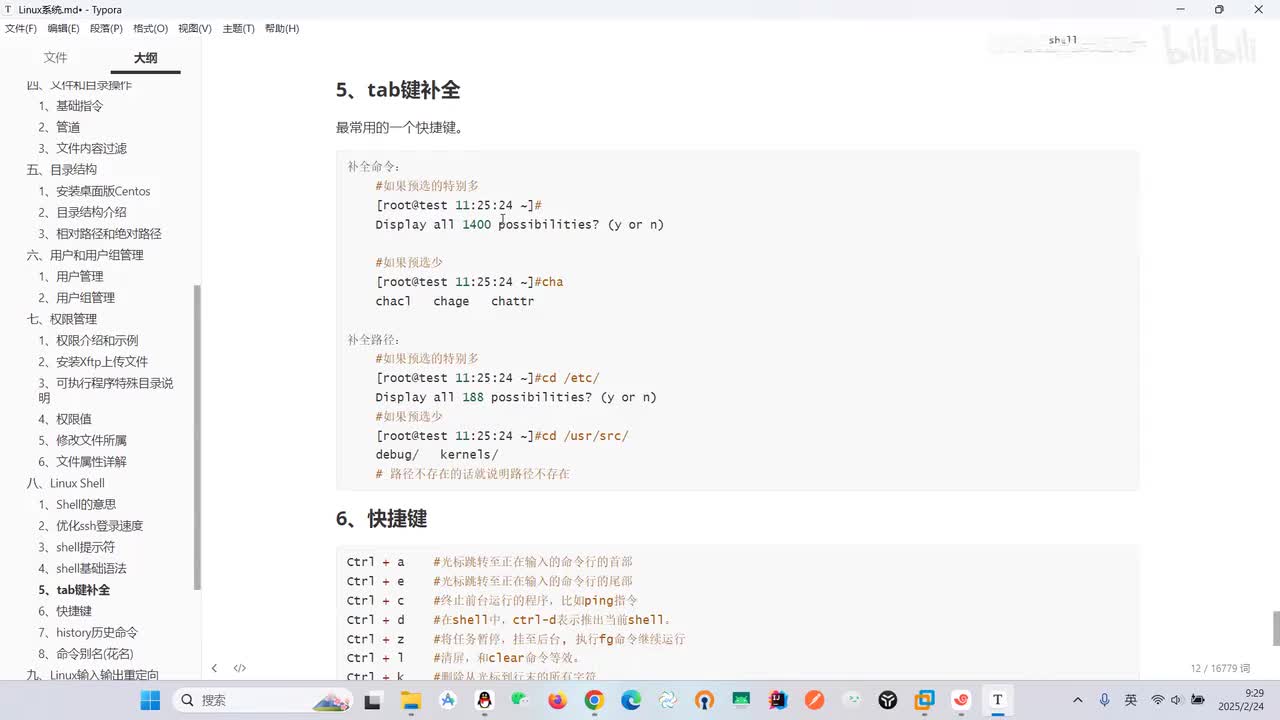Open the orange Postman icon in taskbar
1280x720 pixels.
[814, 700]
